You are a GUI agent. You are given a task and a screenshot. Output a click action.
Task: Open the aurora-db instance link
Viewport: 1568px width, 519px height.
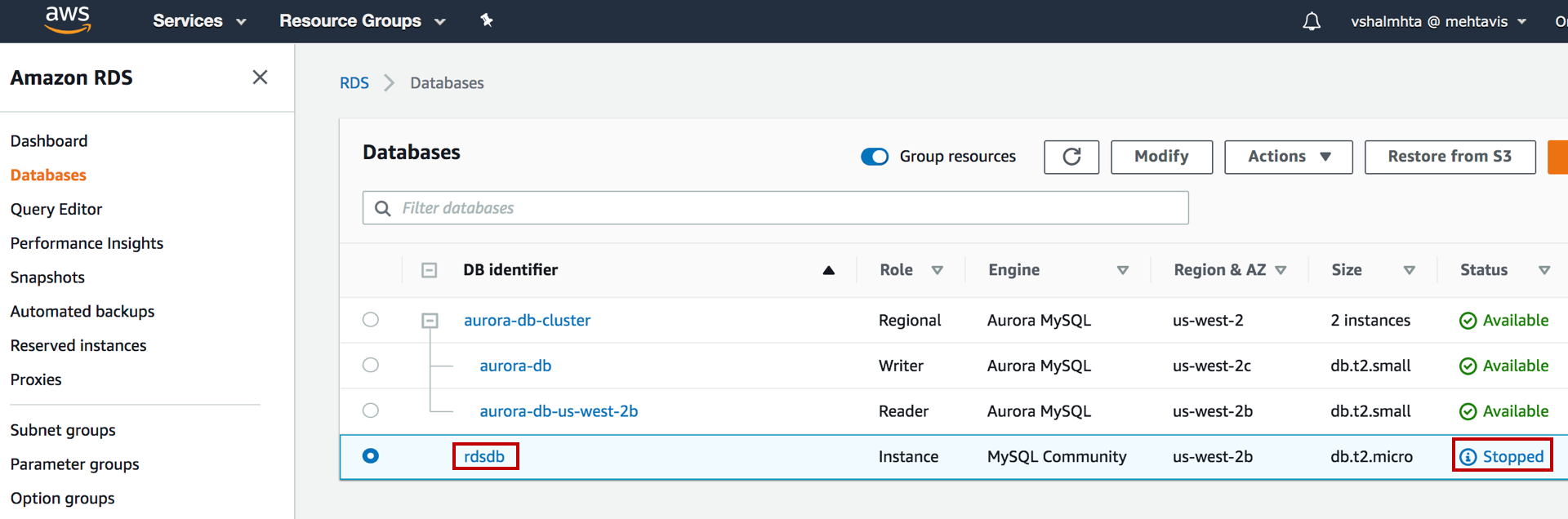[515, 366]
